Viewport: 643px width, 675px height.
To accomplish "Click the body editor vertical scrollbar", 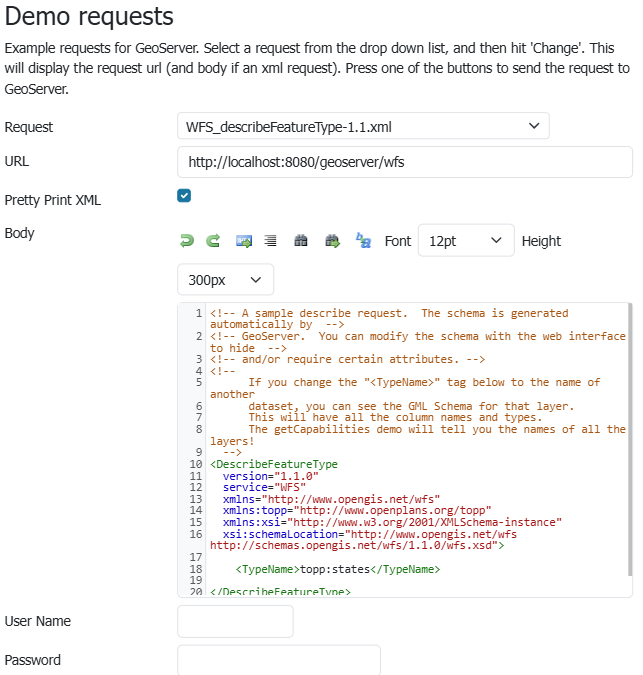I will tap(629, 440).
